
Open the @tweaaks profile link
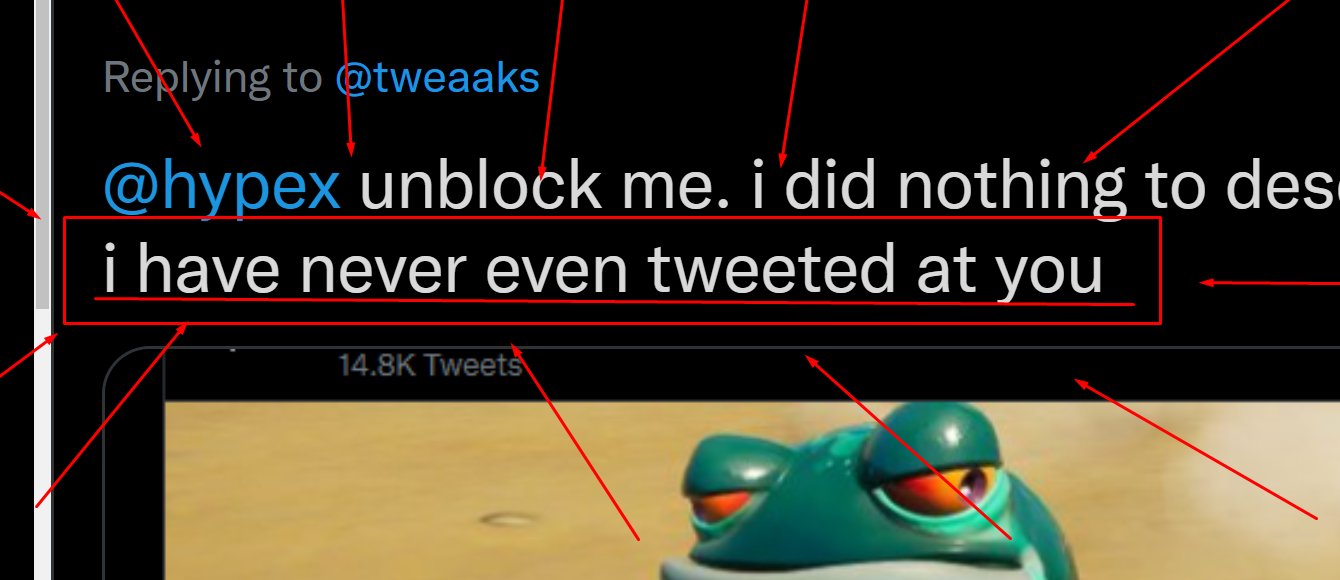[437, 78]
